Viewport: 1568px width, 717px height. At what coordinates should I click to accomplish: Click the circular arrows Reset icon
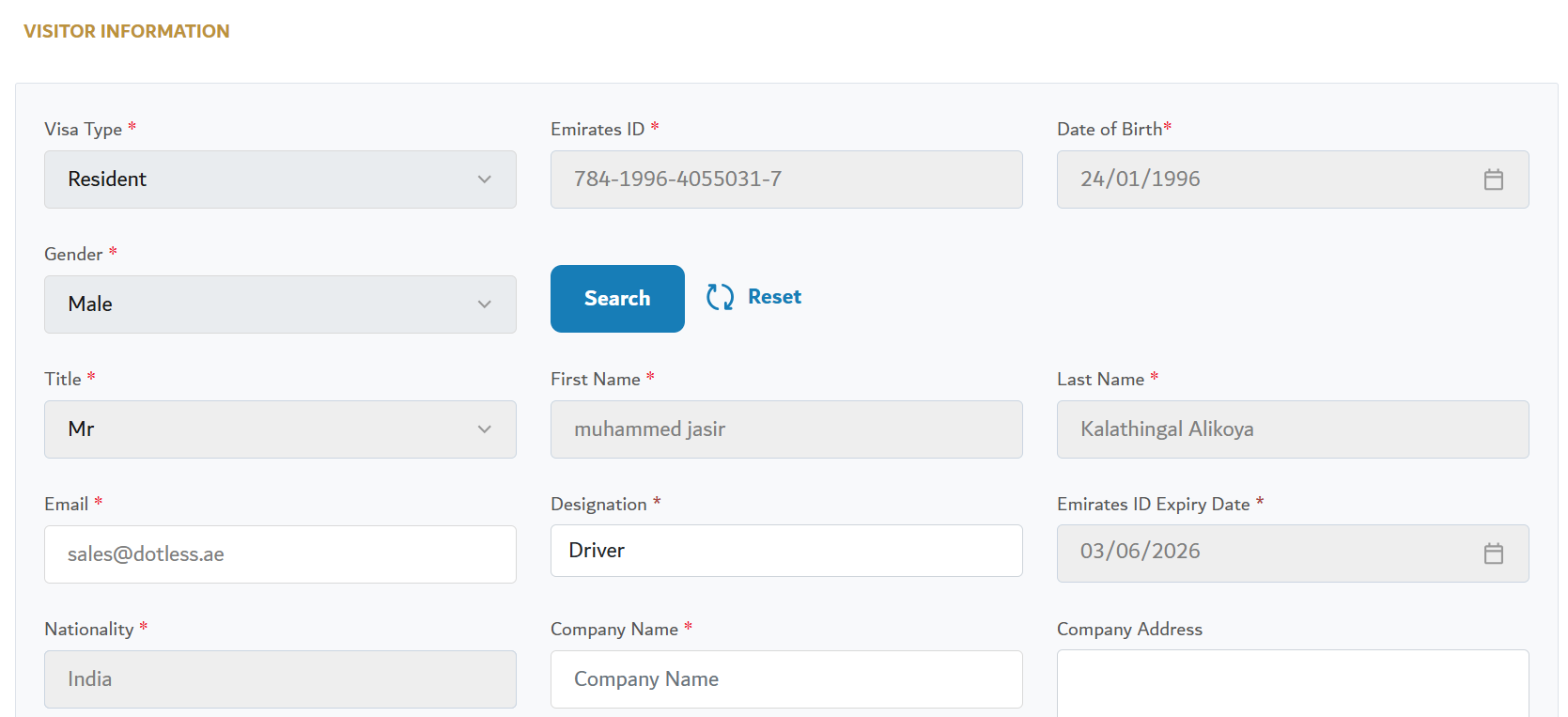pos(720,297)
